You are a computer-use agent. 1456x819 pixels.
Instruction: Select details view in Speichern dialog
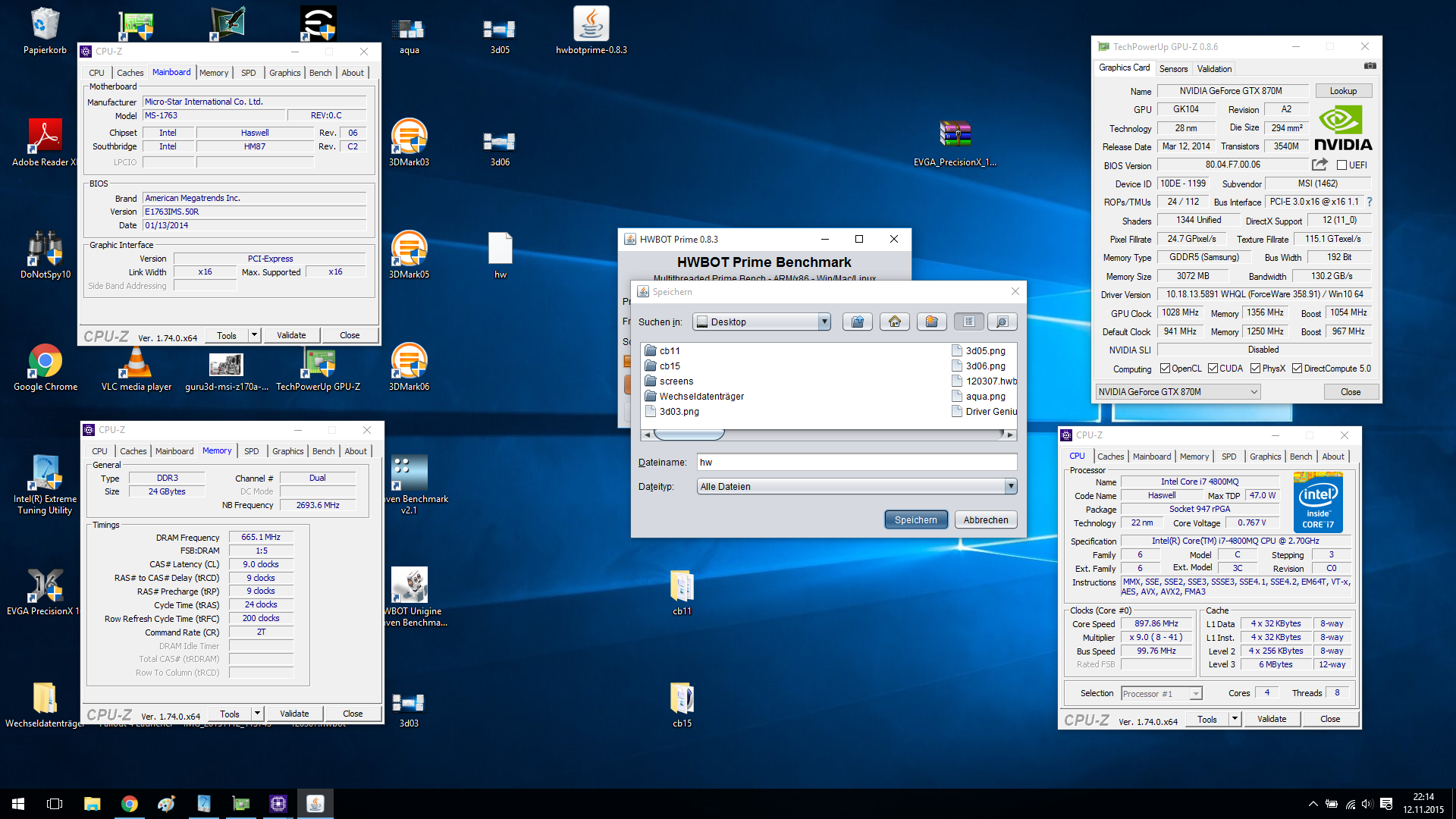[1002, 322]
